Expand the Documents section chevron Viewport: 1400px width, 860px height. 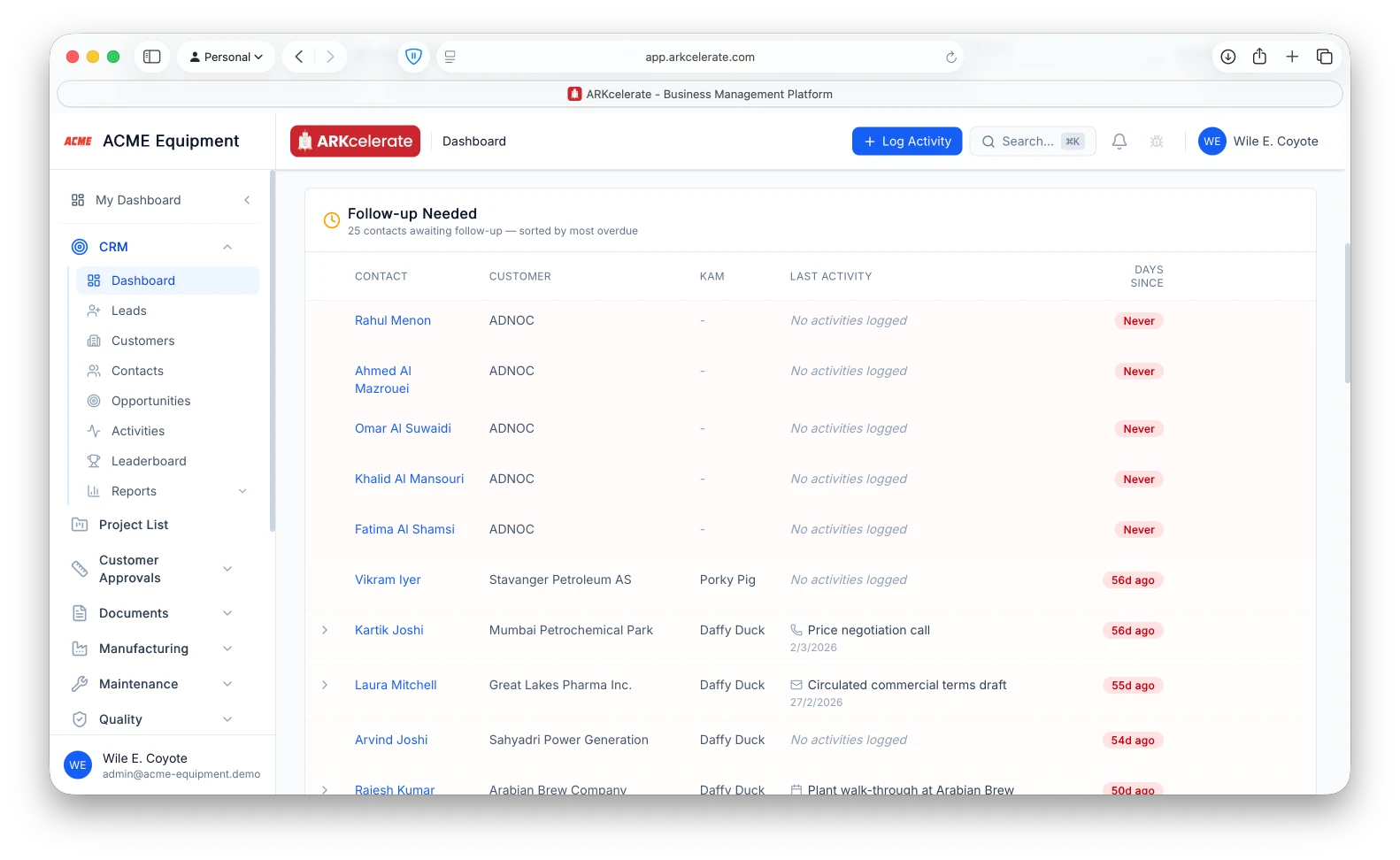click(x=227, y=613)
